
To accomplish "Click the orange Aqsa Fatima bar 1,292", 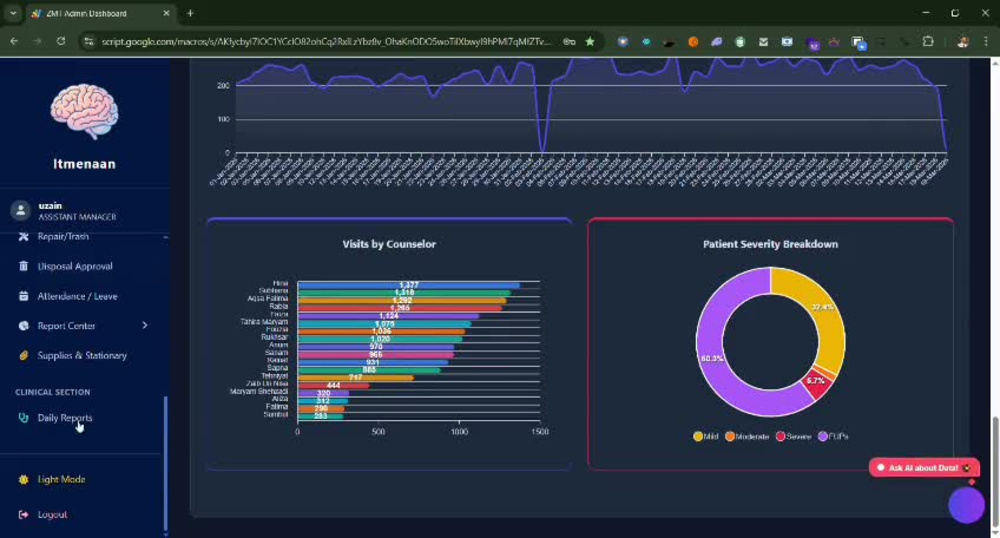I will [x=402, y=300].
